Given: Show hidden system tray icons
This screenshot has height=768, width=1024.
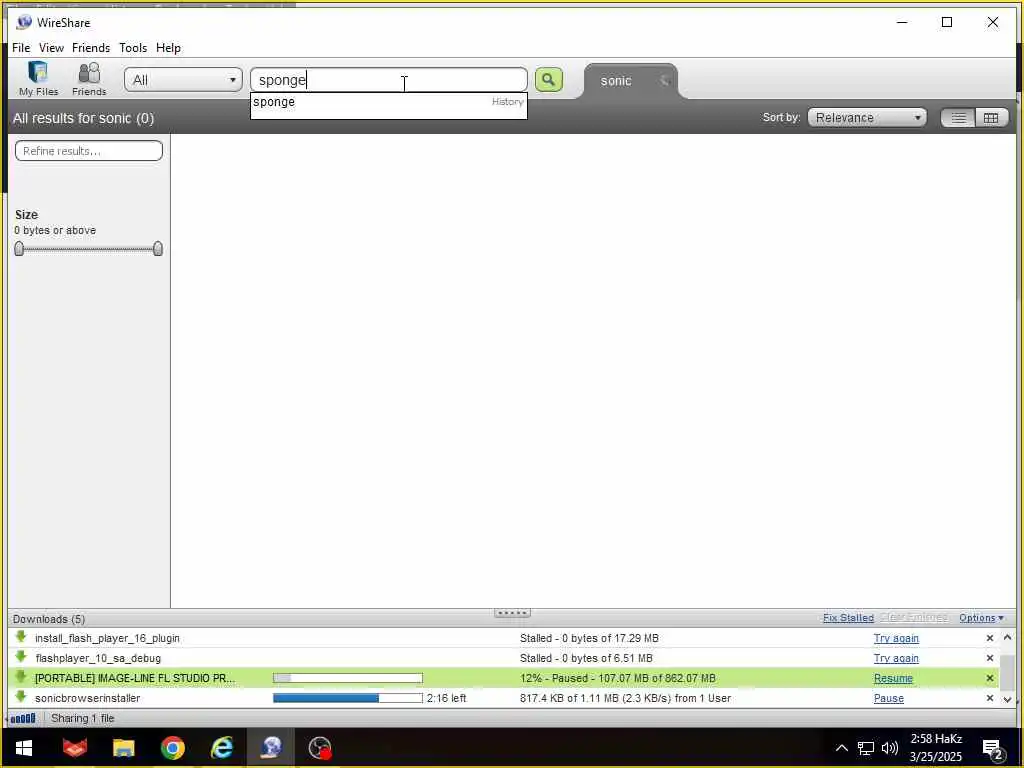Looking at the screenshot, I should [x=842, y=748].
